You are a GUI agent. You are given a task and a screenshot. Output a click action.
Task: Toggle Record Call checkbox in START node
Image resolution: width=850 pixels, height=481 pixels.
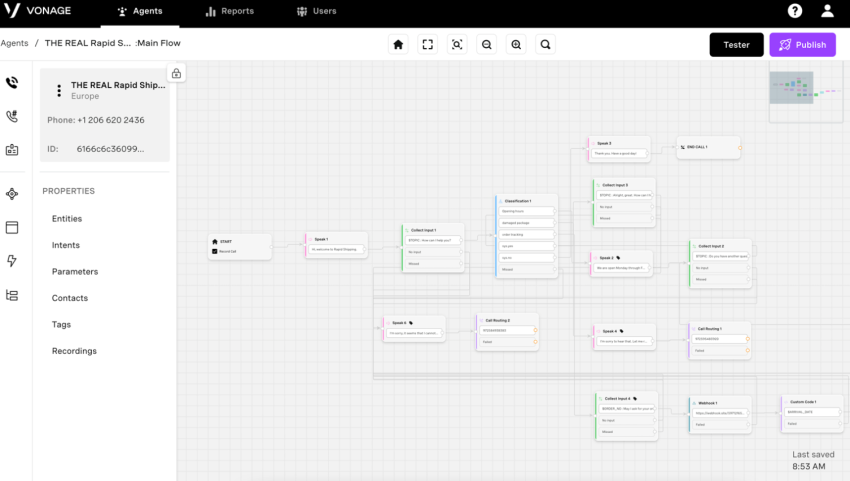click(x=215, y=251)
